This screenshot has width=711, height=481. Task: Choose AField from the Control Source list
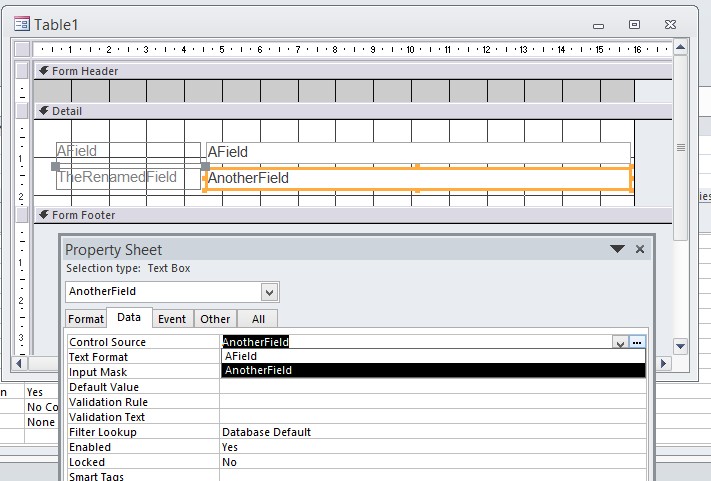click(433, 356)
